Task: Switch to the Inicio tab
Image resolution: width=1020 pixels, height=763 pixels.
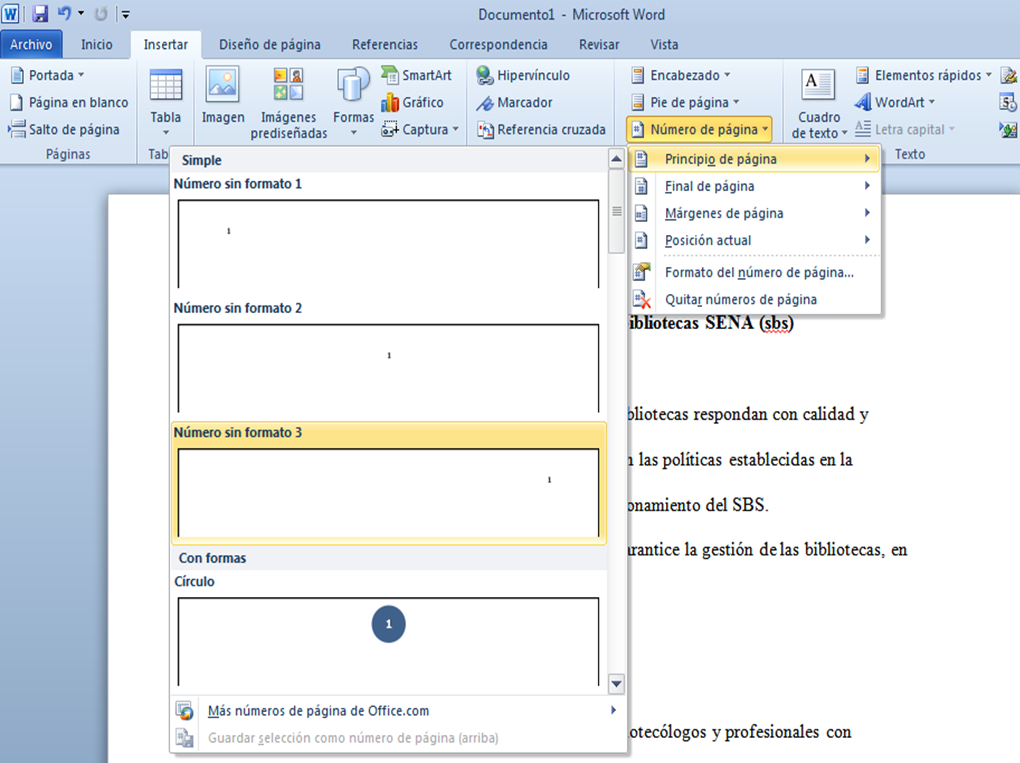Action: point(97,44)
